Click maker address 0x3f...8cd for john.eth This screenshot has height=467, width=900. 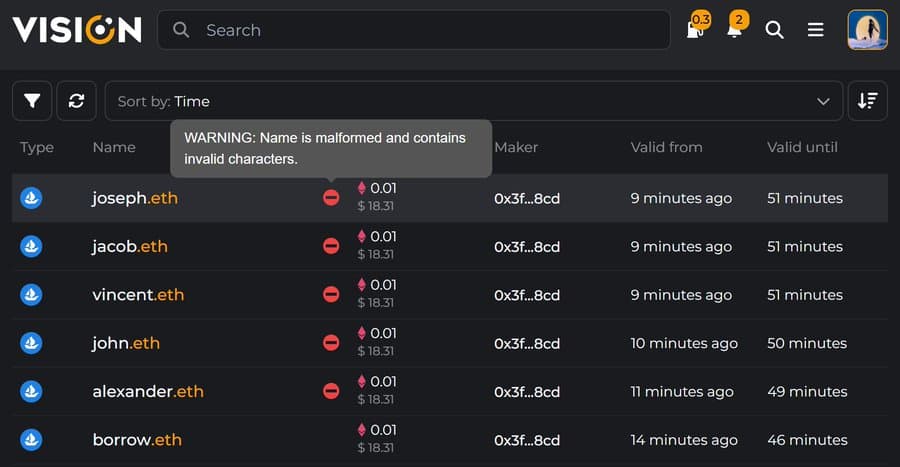(x=527, y=343)
